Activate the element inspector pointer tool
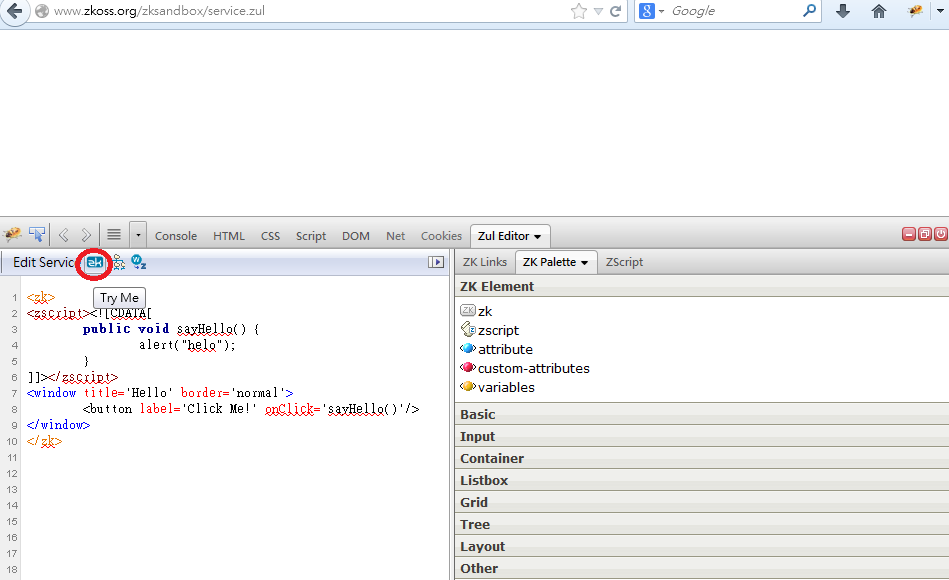The image size is (949, 580). (x=36, y=234)
